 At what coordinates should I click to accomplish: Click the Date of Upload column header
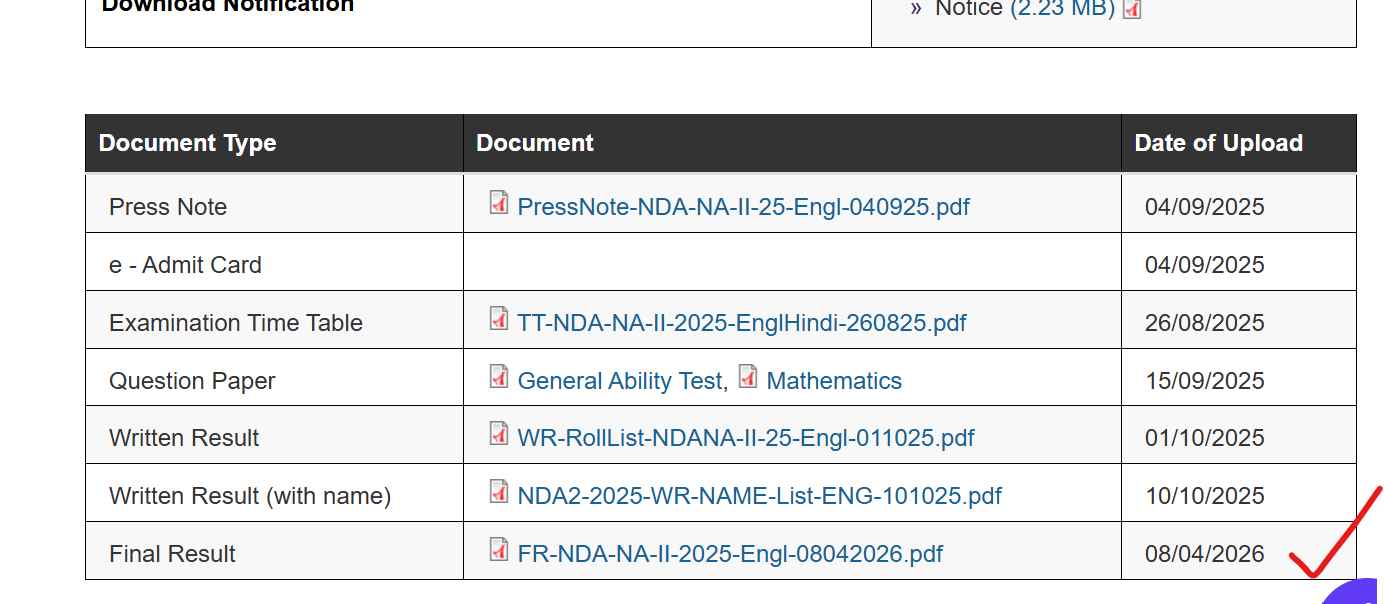click(x=1218, y=142)
